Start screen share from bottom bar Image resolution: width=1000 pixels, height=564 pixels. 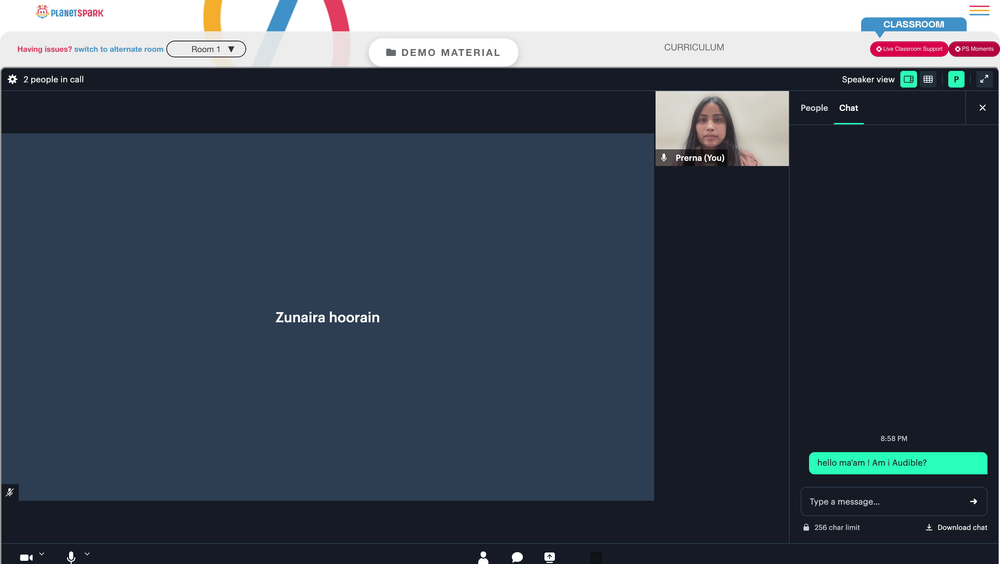pos(549,557)
